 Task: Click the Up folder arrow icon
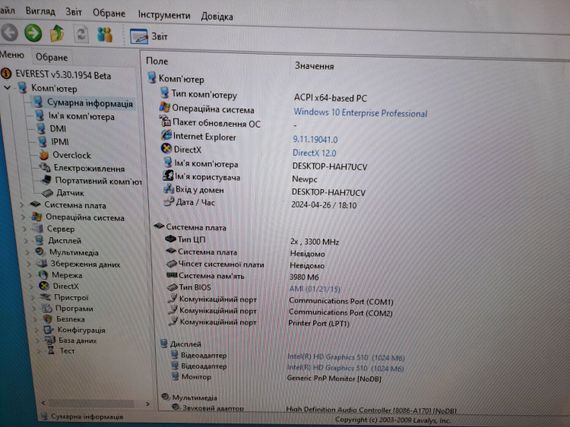(57, 33)
